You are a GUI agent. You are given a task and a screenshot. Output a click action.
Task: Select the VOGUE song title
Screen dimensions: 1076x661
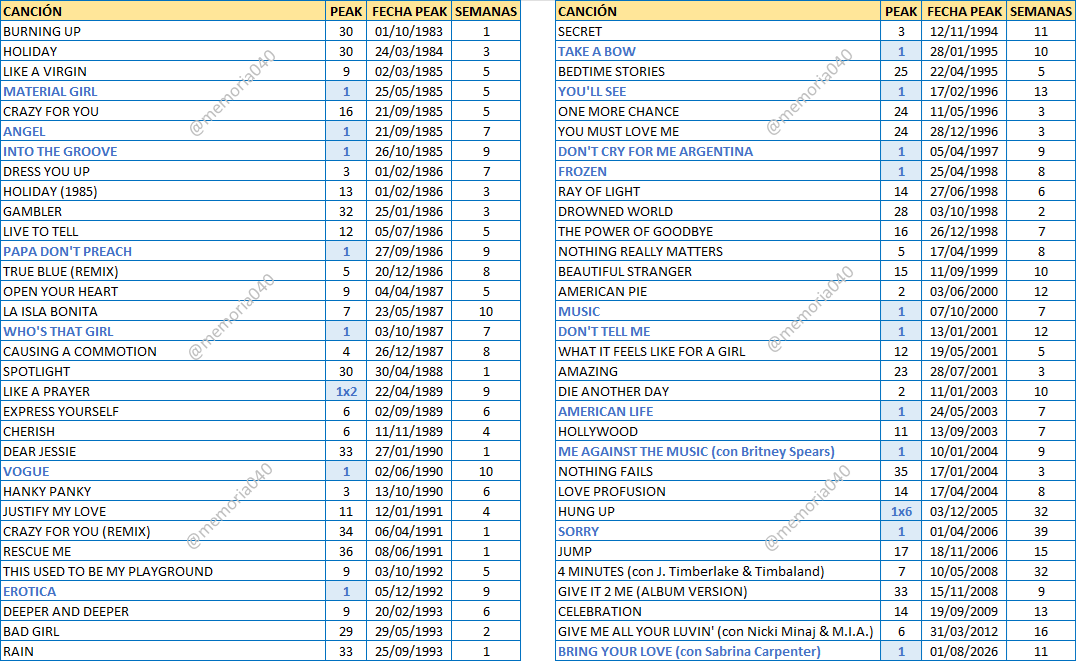pyautogui.click(x=26, y=472)
